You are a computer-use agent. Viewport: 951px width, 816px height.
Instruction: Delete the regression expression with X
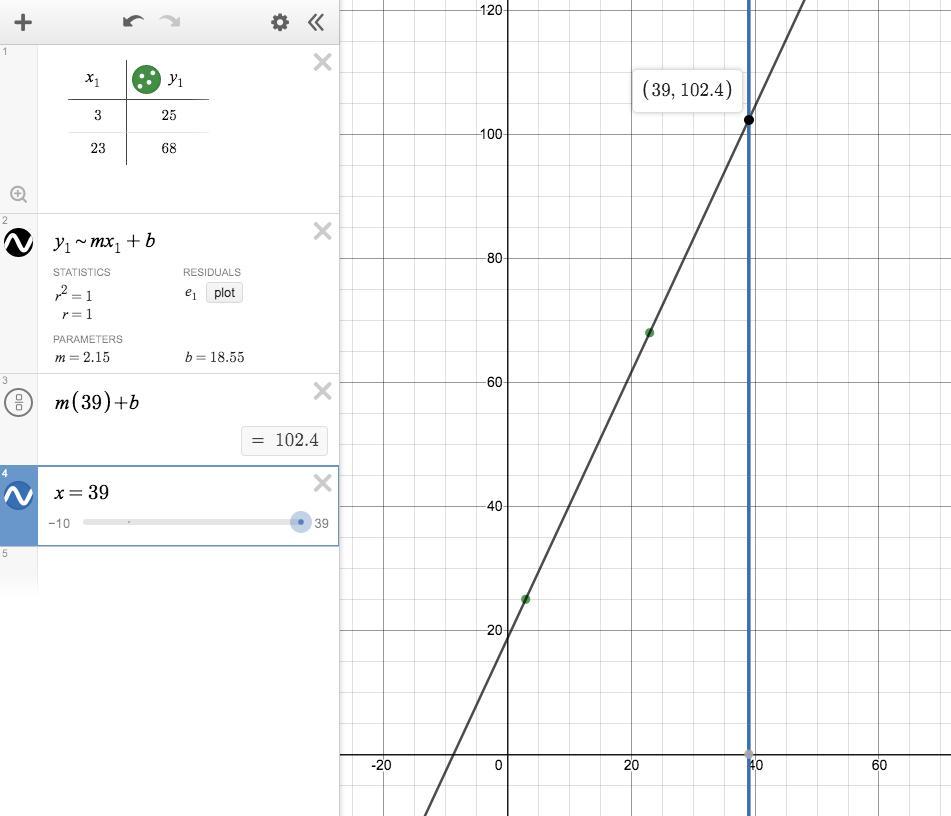tap(323, 231)
